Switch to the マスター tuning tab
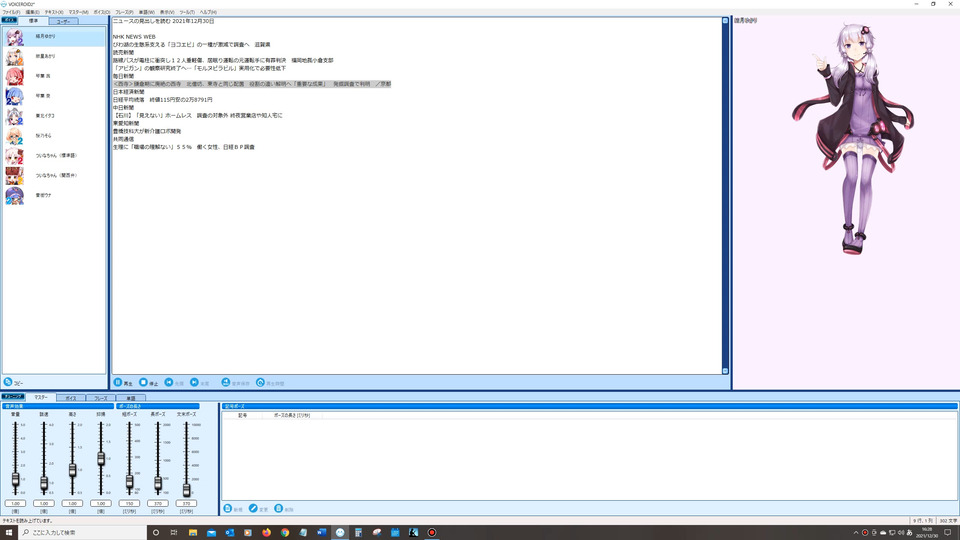 (40, 397)
